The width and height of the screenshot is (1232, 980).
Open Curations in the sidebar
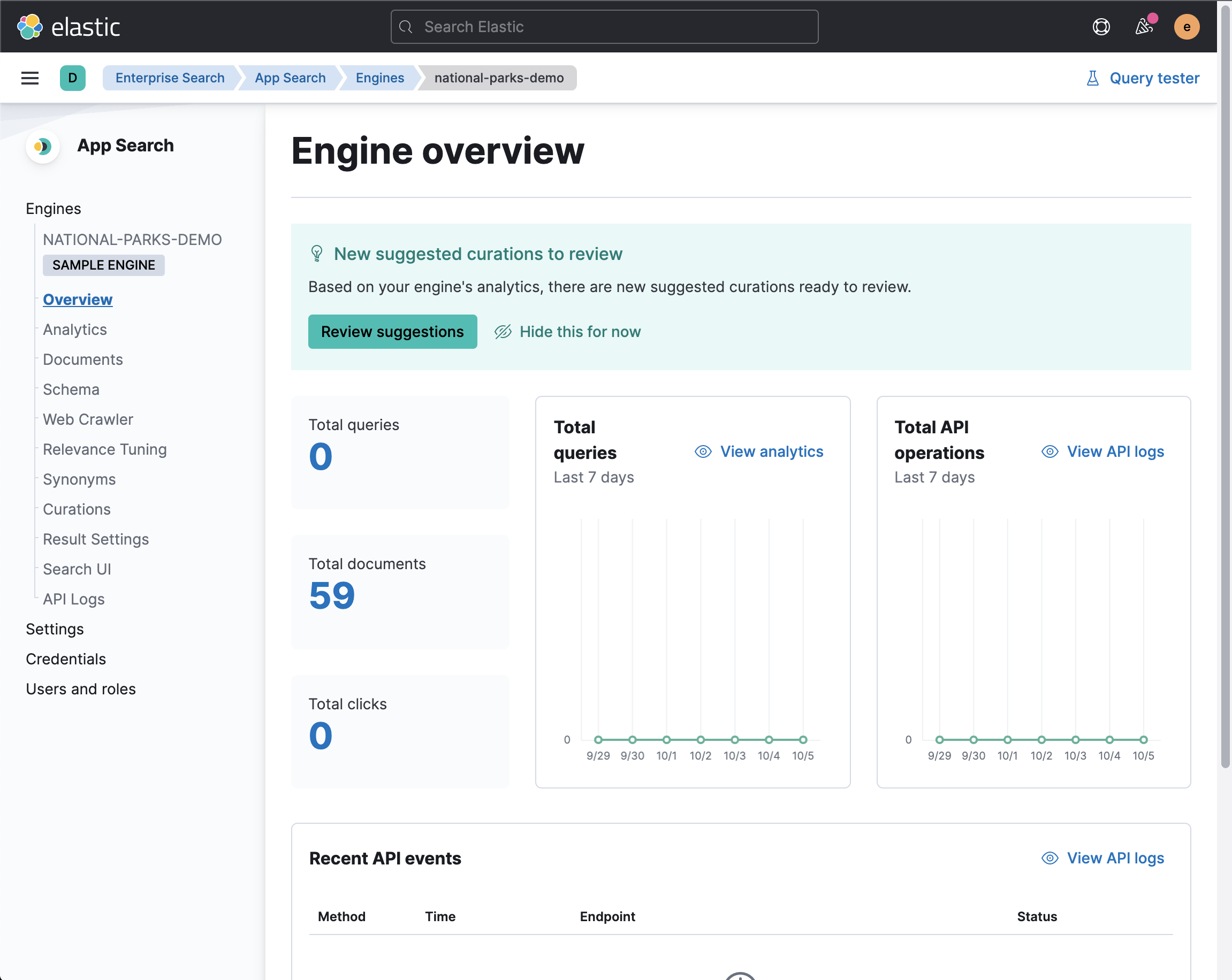point(77,509)
